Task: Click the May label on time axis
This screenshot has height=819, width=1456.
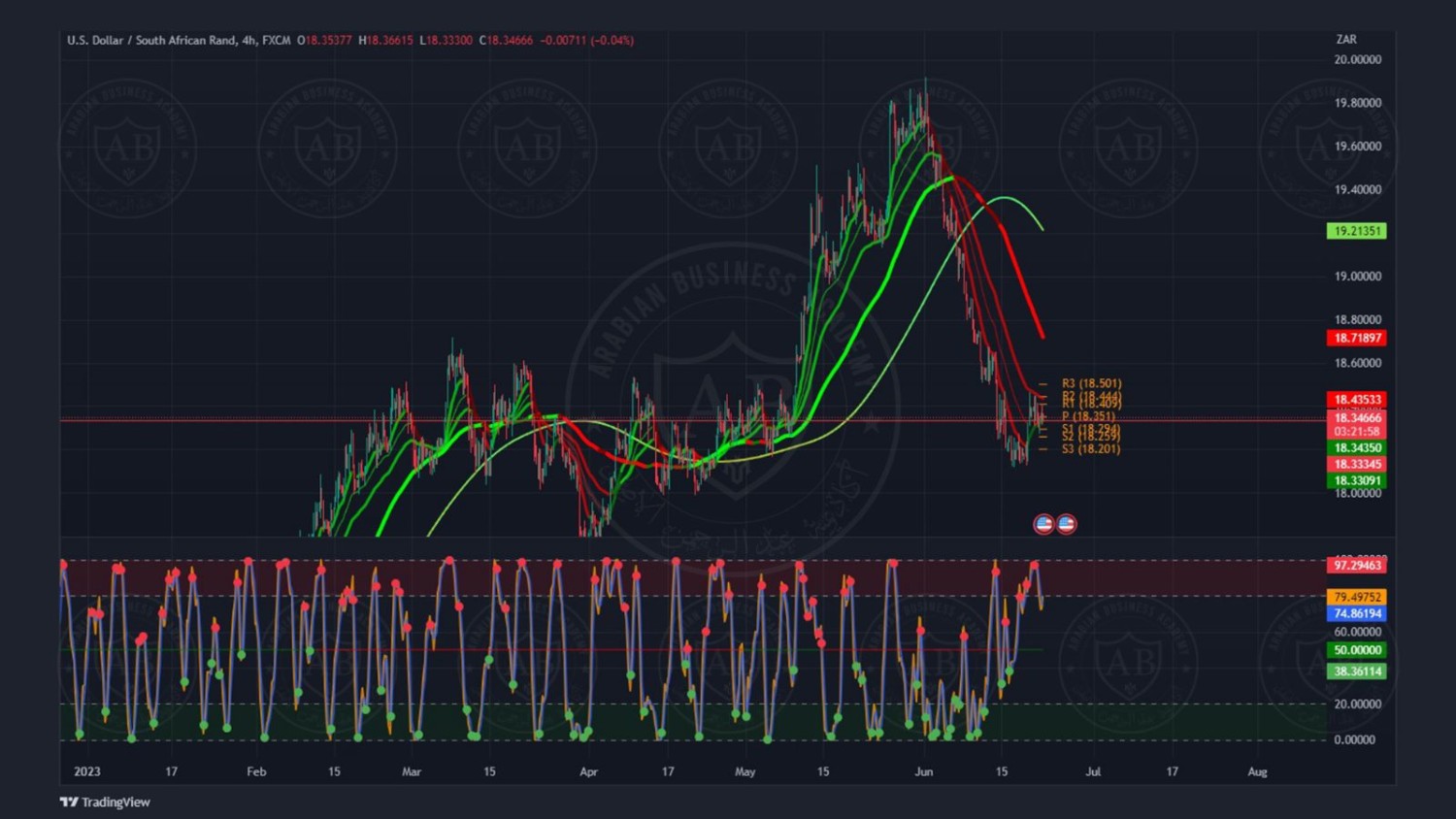Action: 745,772
